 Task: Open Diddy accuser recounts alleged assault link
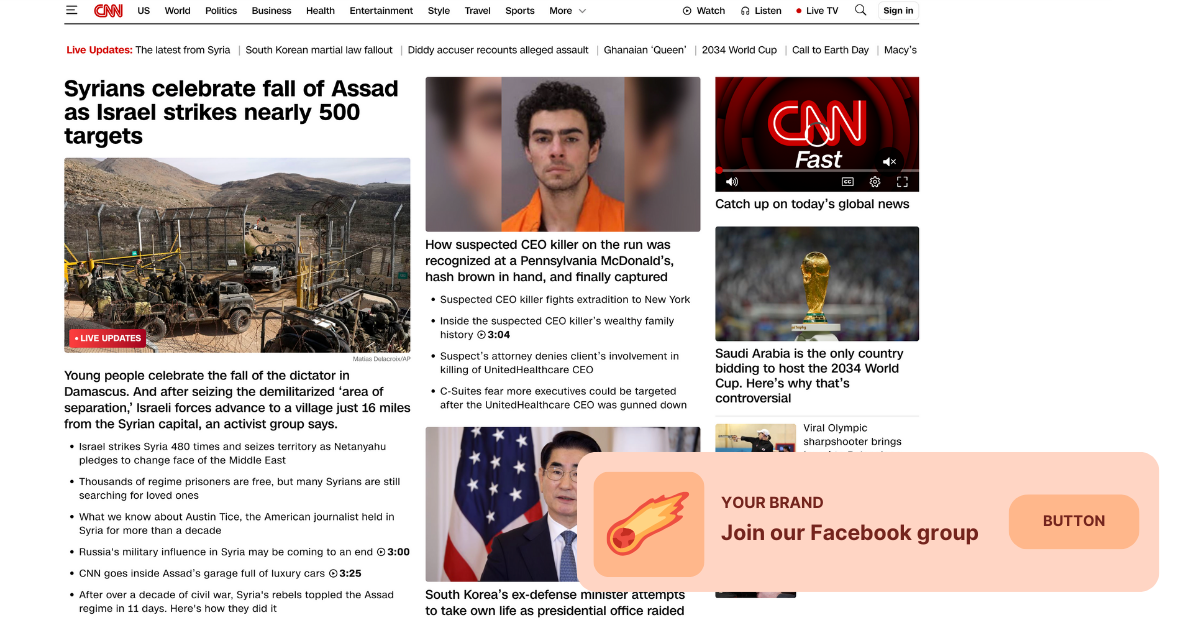[x=498, y=50]
